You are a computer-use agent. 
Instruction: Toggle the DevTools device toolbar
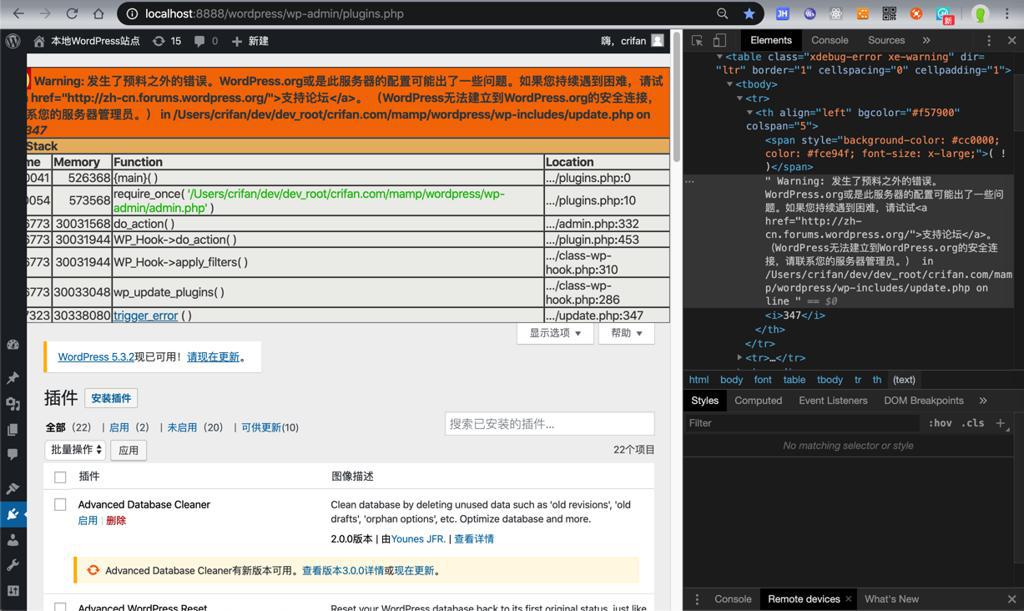coord(720,40)
